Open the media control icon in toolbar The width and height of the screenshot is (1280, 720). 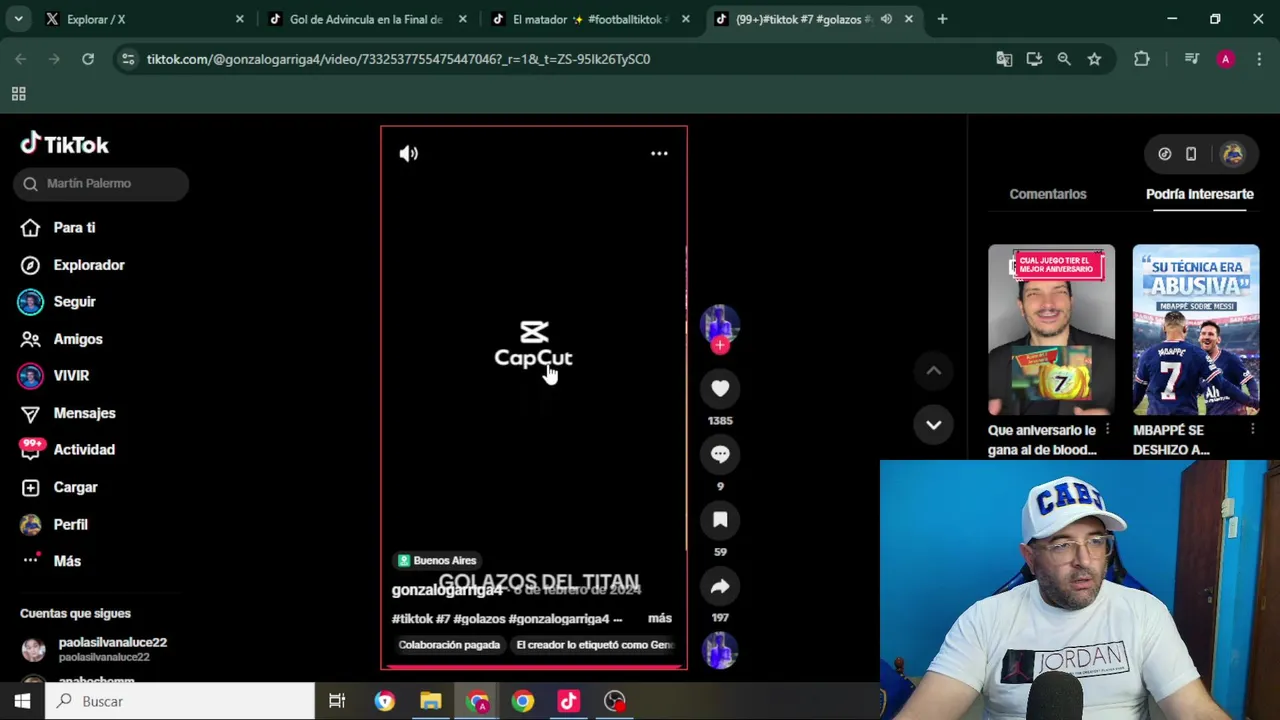[1191, 59]
